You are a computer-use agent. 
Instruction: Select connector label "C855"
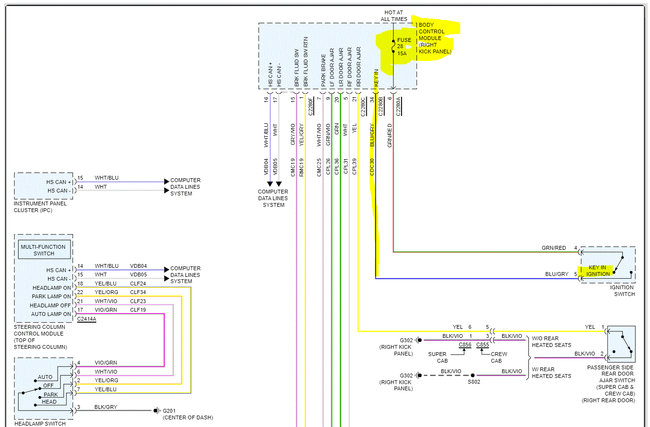[x=482, y=345]
